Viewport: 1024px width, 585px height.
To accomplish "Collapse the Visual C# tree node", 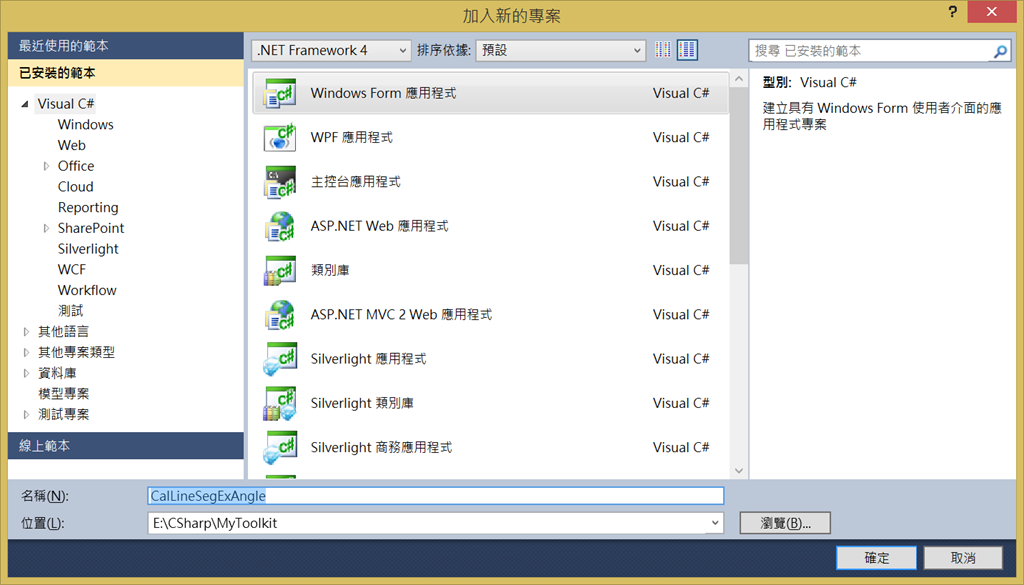I will pyautogui.click(x=25, y=104).
